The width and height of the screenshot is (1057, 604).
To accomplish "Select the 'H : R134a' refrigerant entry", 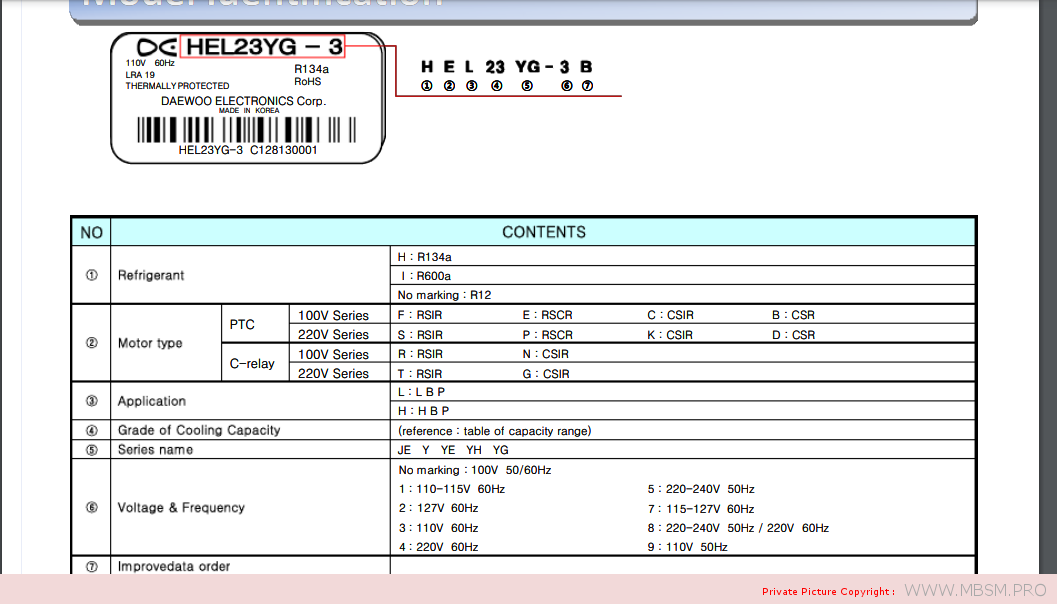I will [x=425, y=257].
